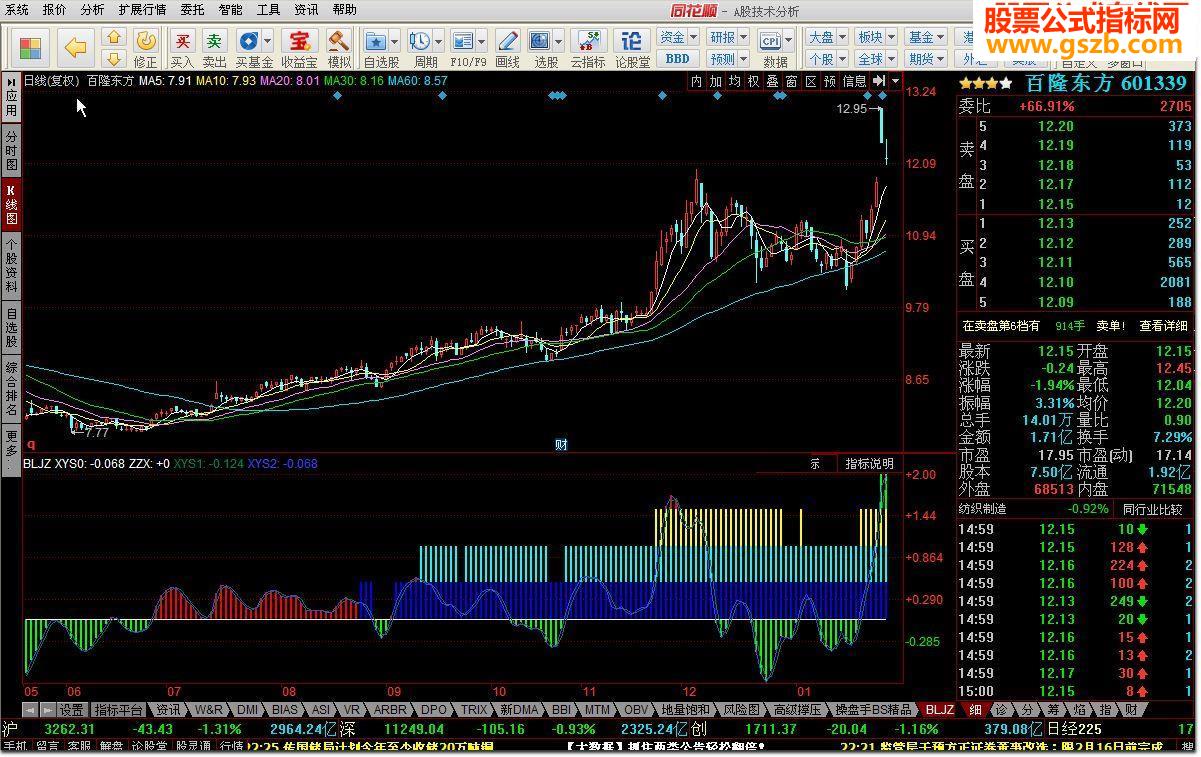
Task: Click the 细 detail tab at bottom right
Action: 974,709
